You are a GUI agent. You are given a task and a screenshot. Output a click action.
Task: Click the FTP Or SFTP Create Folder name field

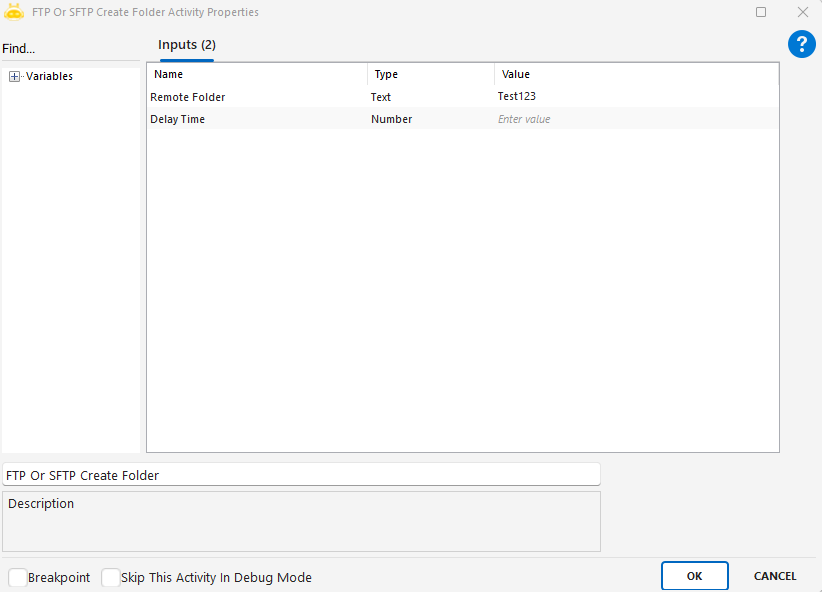(300, 475)
